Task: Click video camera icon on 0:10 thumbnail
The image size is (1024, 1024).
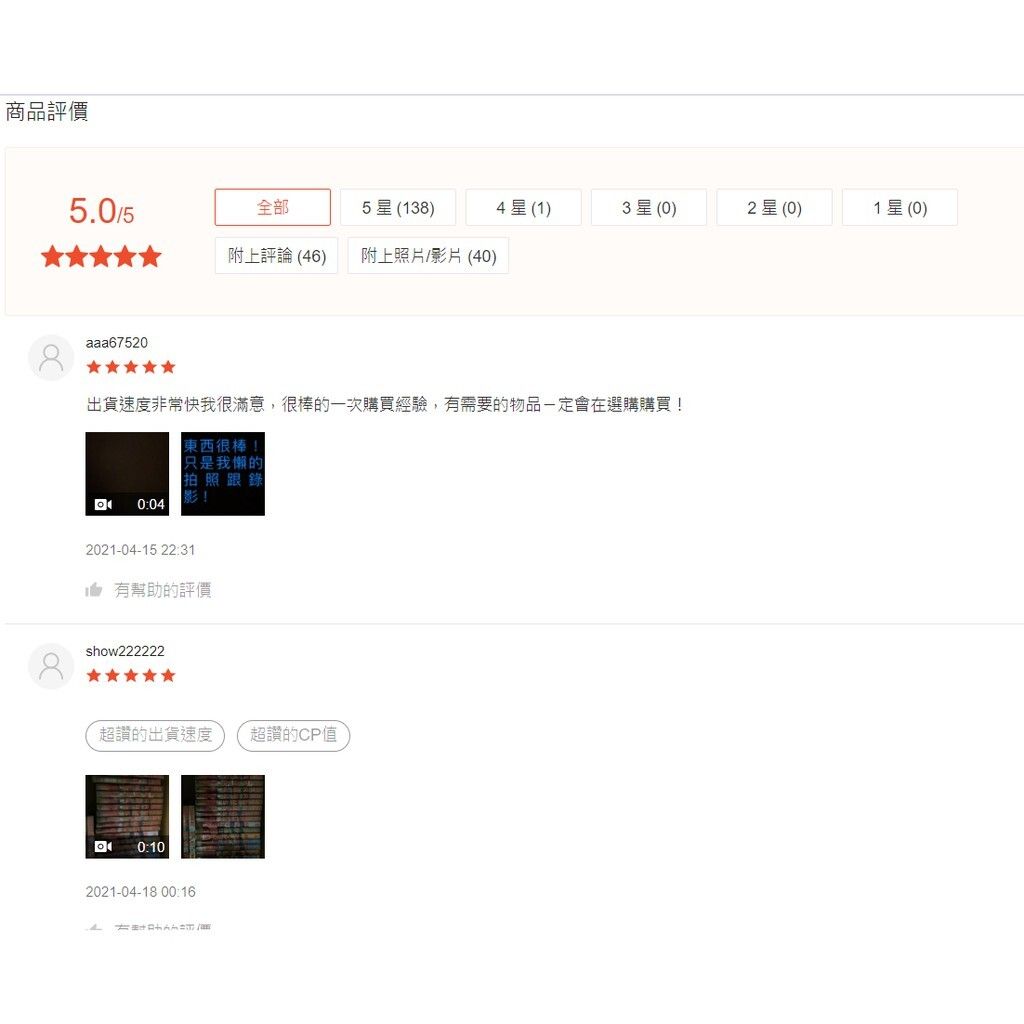Action: point(103,846)
